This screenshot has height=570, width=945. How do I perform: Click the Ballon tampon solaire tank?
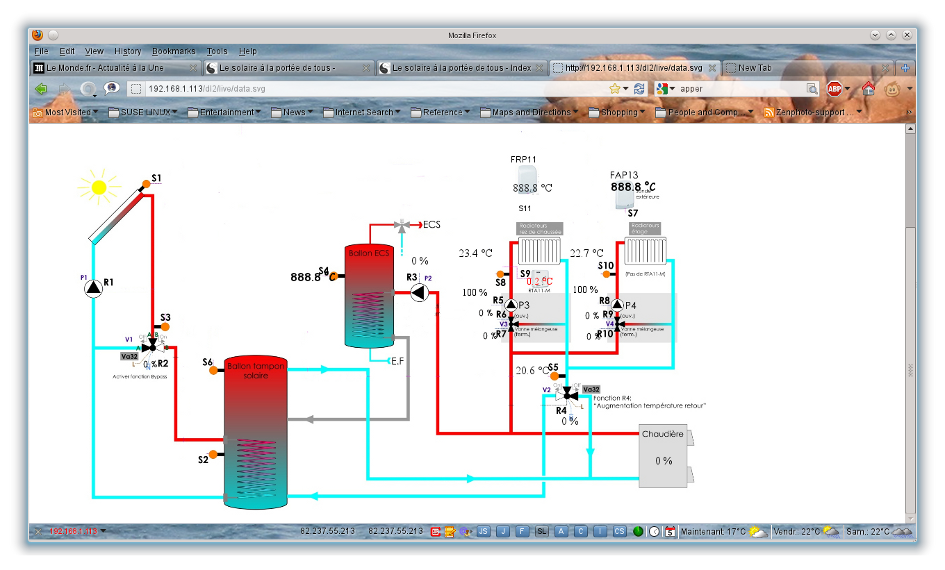(x=255, y=430)
